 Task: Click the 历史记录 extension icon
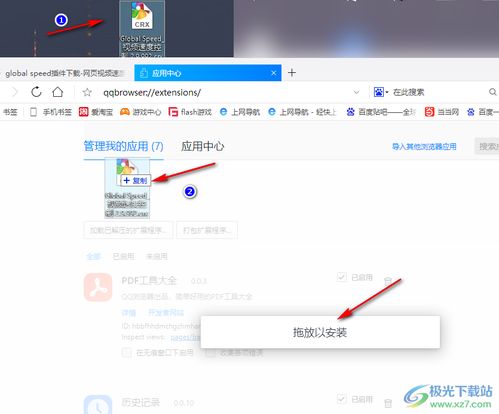[98, 405]
